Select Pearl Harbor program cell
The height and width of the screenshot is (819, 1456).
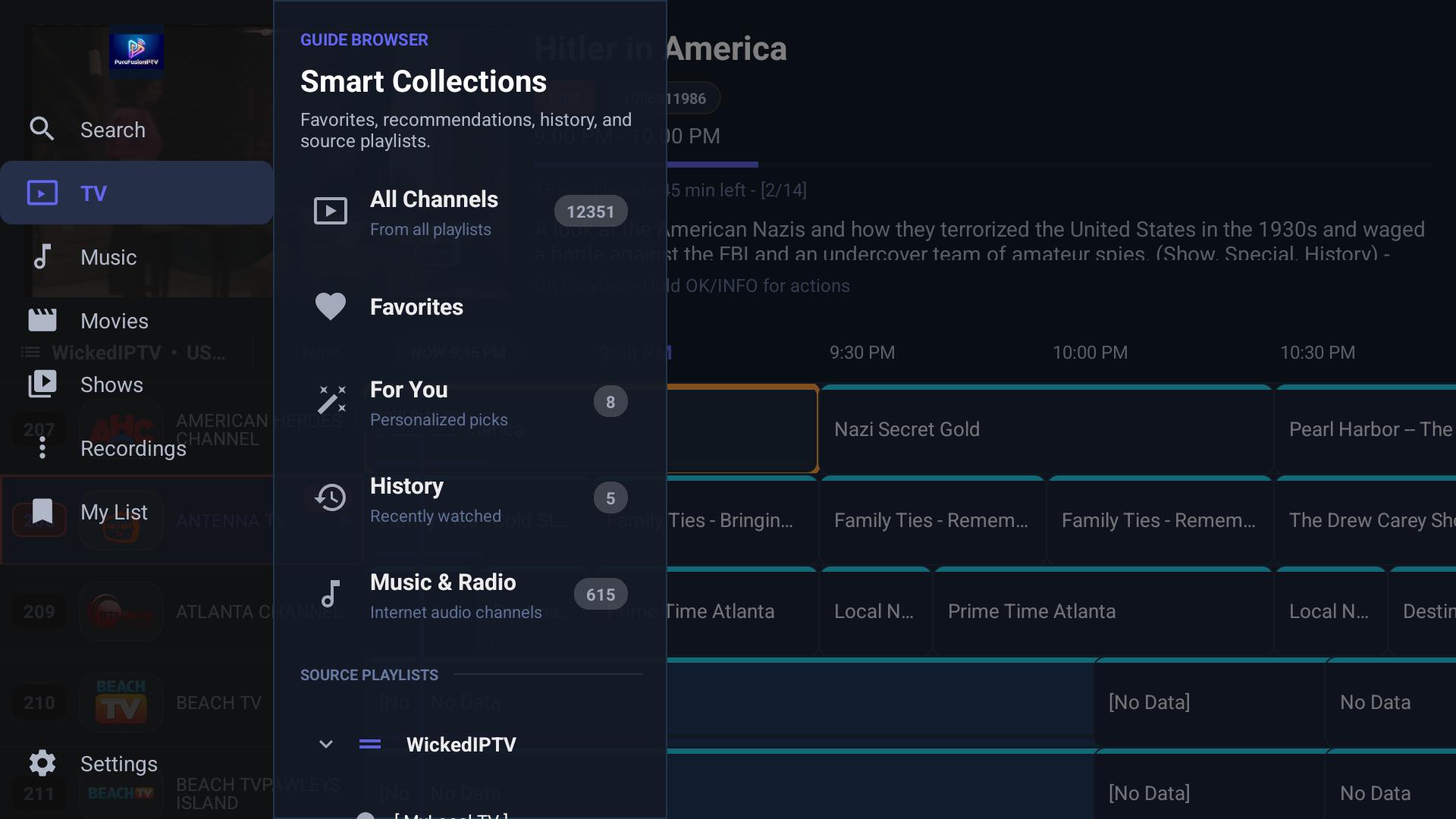coord(1366,429)
